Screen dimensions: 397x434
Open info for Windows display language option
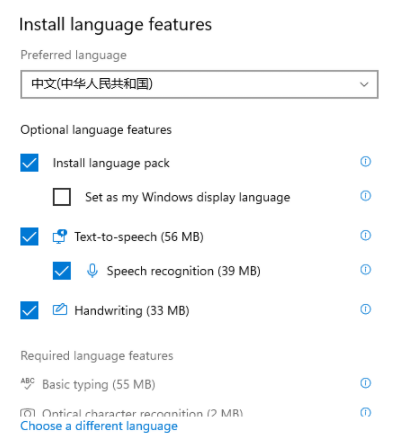[365, 196]
